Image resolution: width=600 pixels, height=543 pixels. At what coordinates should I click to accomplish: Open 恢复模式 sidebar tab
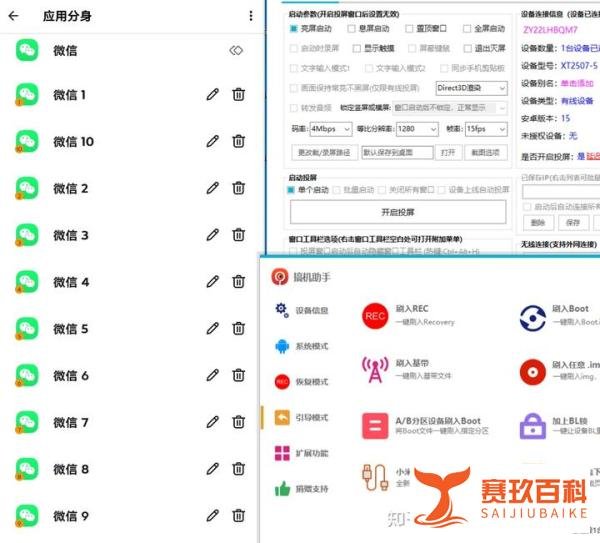pos(302,382)
